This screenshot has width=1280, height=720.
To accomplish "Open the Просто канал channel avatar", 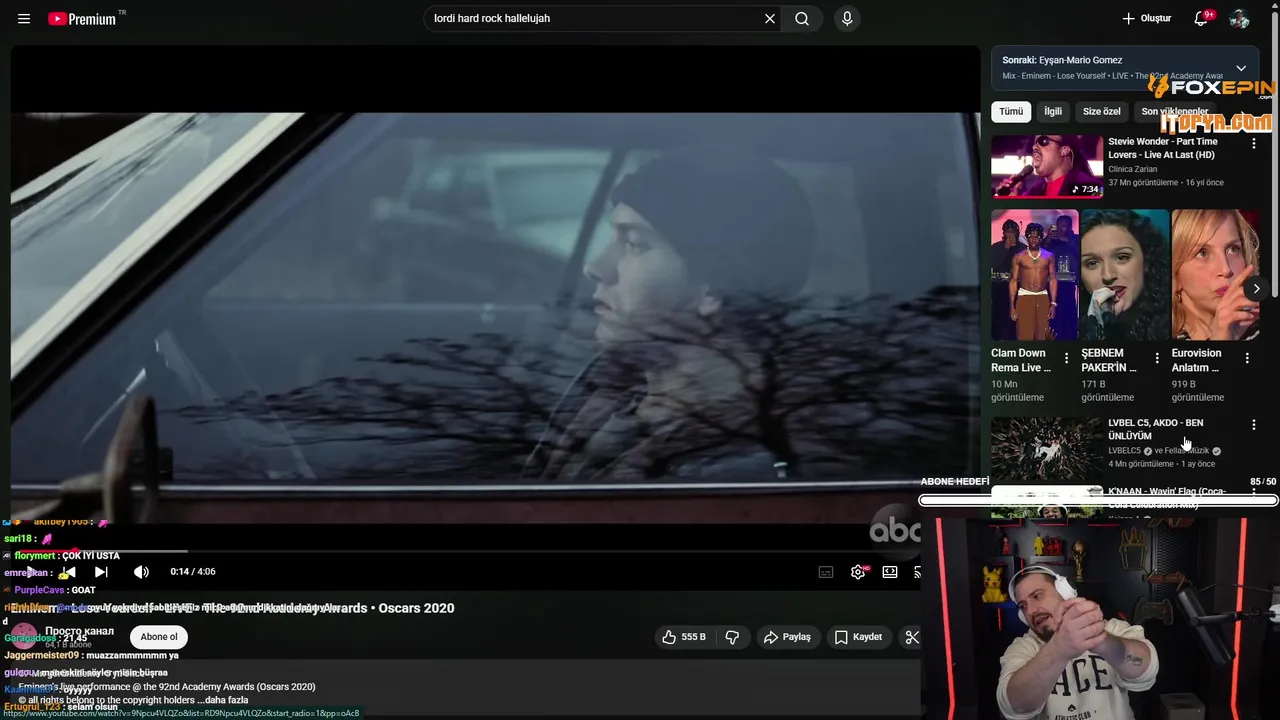I will click(x=24, y=637).
